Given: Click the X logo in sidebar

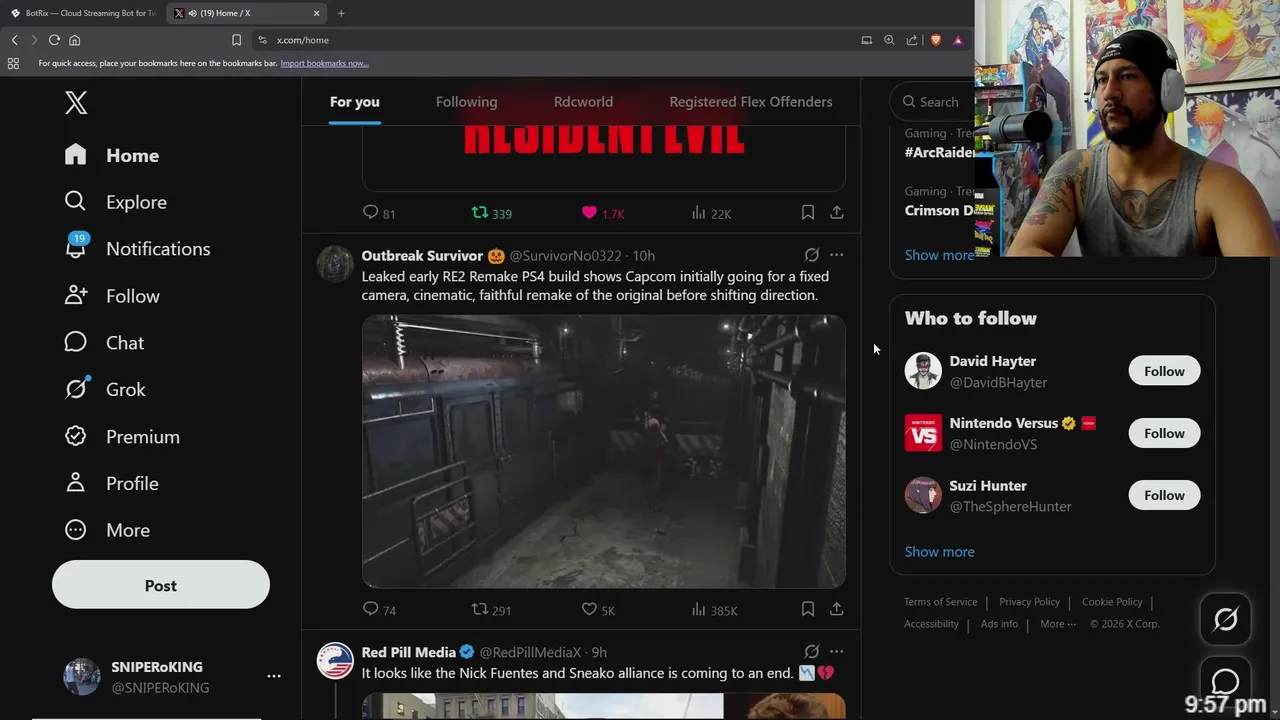Looking at the screenshot, I should point(76,102).
